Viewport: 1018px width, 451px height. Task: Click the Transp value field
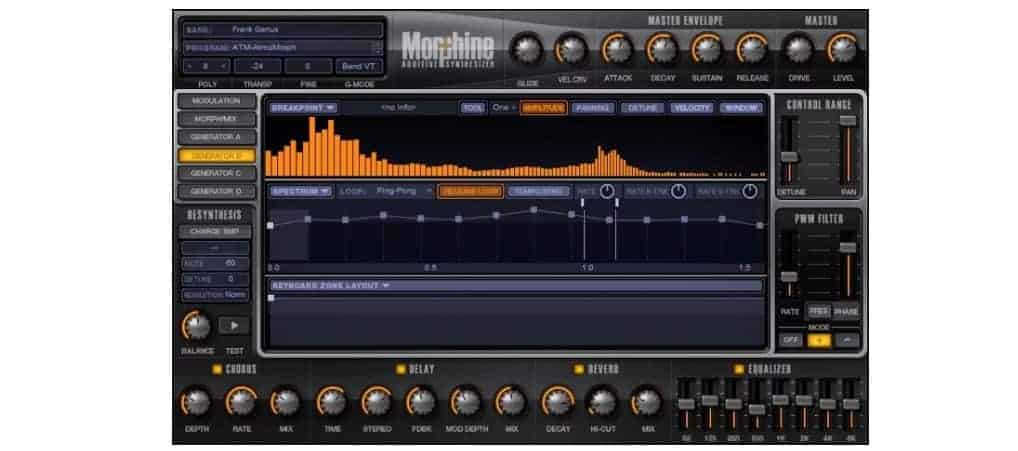258,66
